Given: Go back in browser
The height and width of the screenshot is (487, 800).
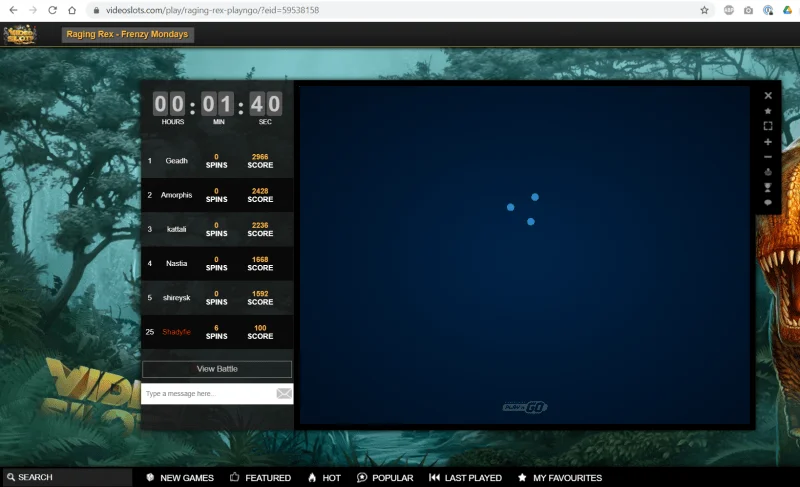Looking at the screenshot, I should [13, 10].
